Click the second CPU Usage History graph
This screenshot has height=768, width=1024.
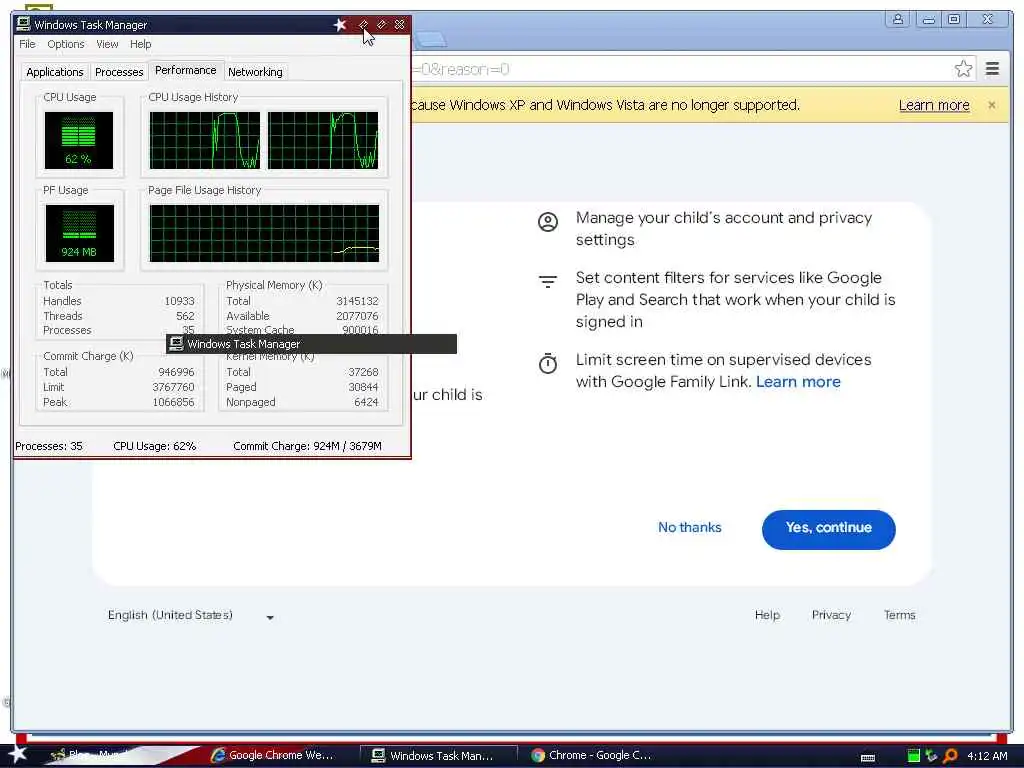tap(323, 140)
